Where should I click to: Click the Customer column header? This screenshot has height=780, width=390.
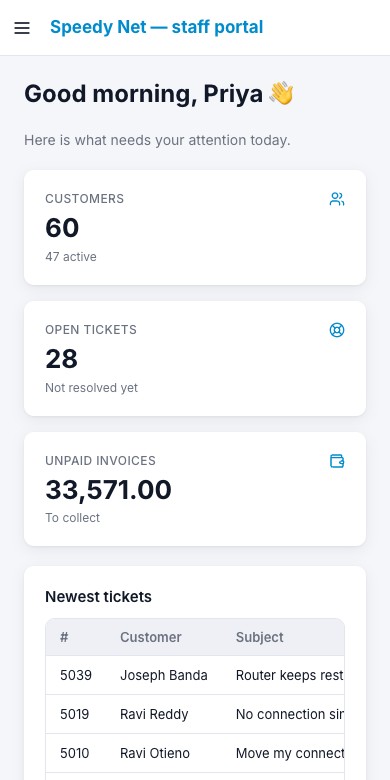click(x=151, y=637)
